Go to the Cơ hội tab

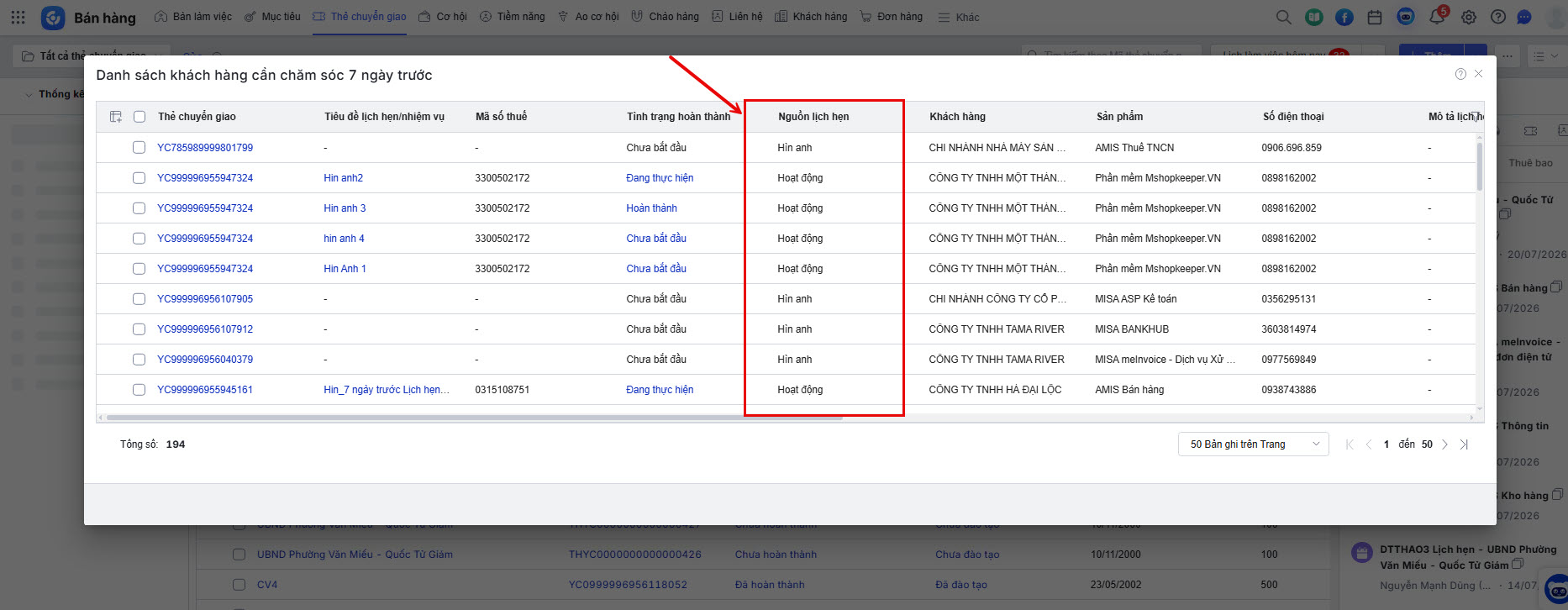pos(442,17)
